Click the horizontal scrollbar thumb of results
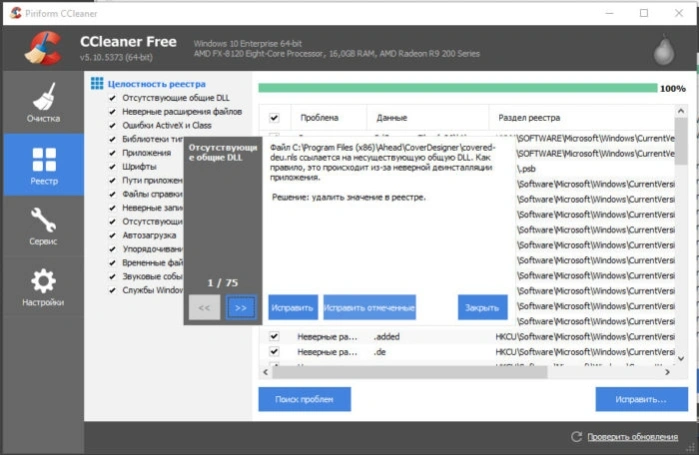The width and height of the screenshot is (699, 455). tap(410, 372)
